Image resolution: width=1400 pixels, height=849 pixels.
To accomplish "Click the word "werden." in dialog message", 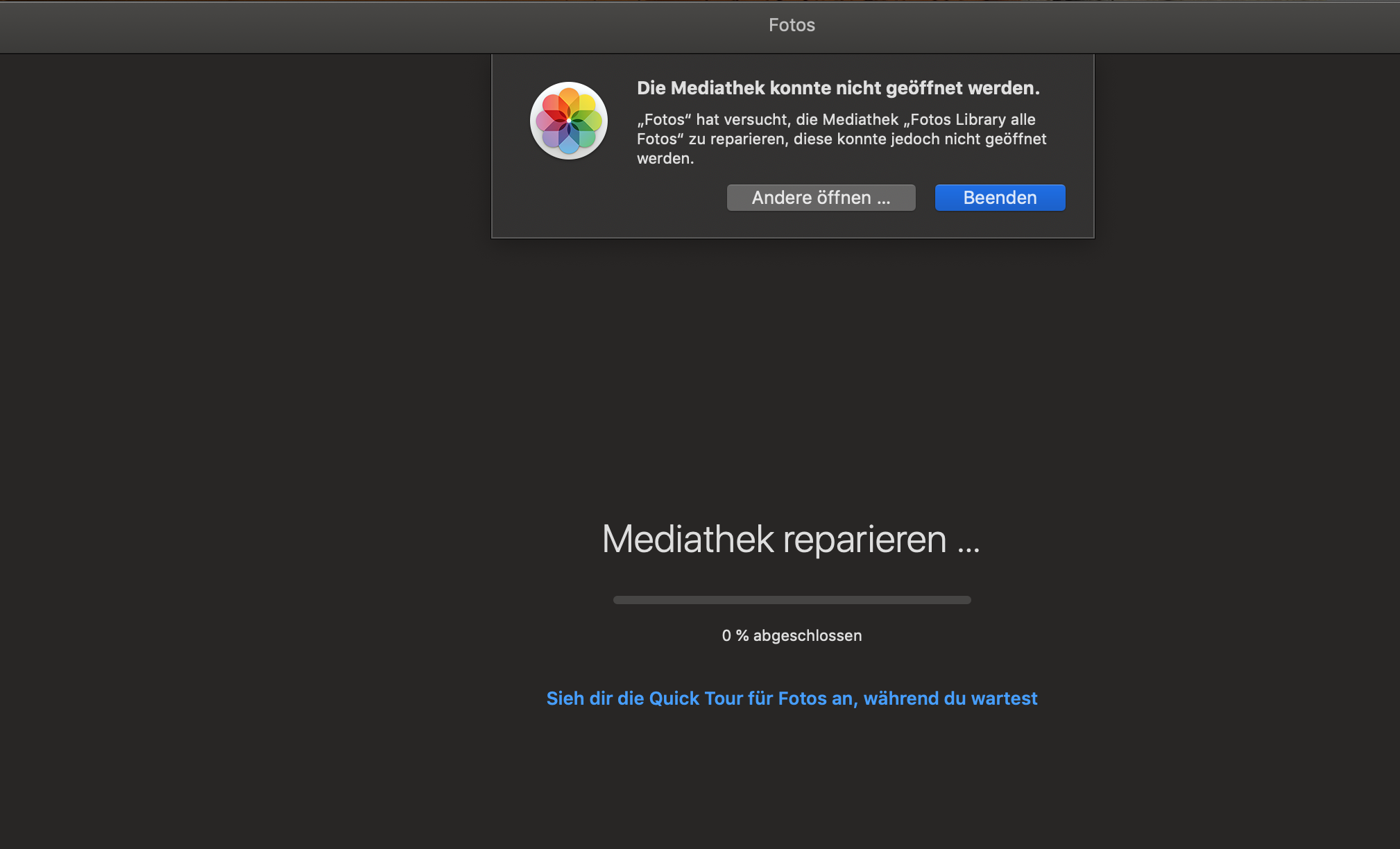I will (x=665, y=159).
